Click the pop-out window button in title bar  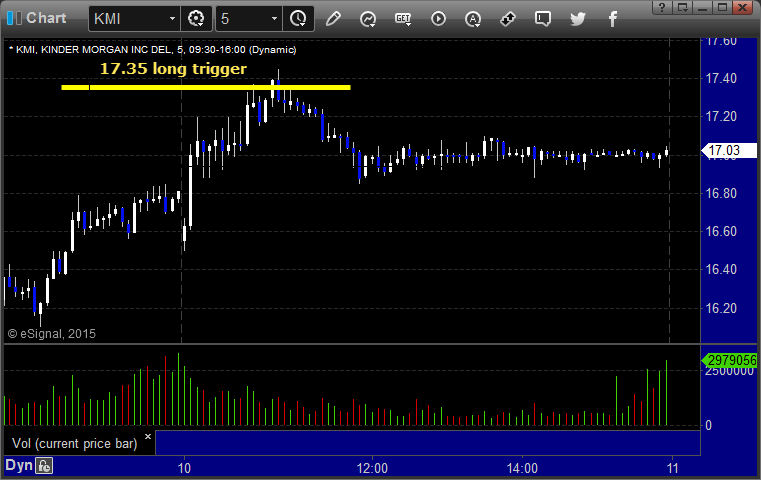[682, 7]
